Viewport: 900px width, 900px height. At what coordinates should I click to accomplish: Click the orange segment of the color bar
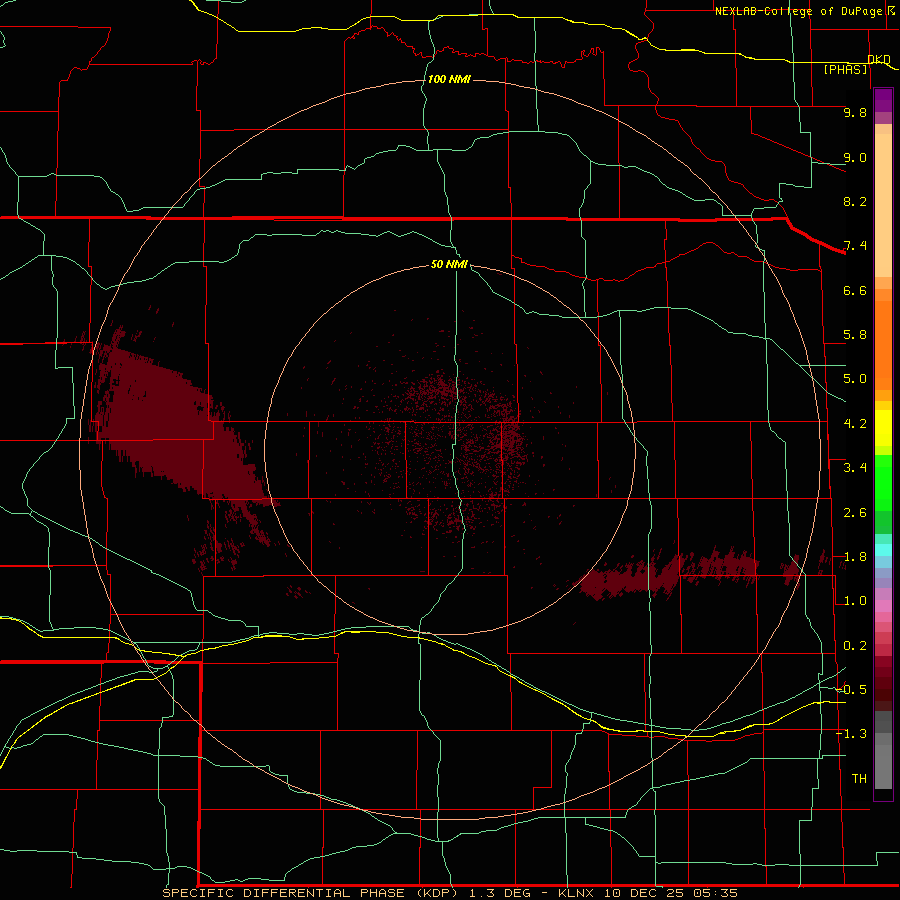tap(883, 346)
